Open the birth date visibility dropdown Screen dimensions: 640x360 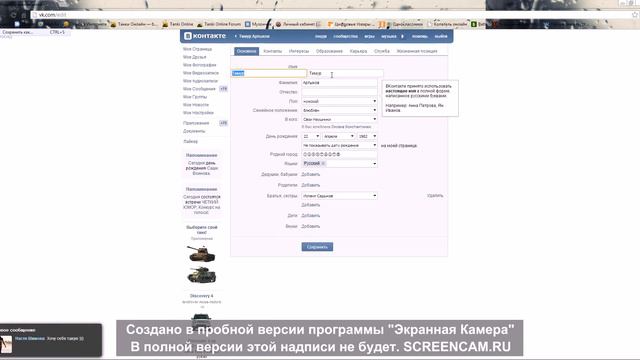click(x=339, y=145)
